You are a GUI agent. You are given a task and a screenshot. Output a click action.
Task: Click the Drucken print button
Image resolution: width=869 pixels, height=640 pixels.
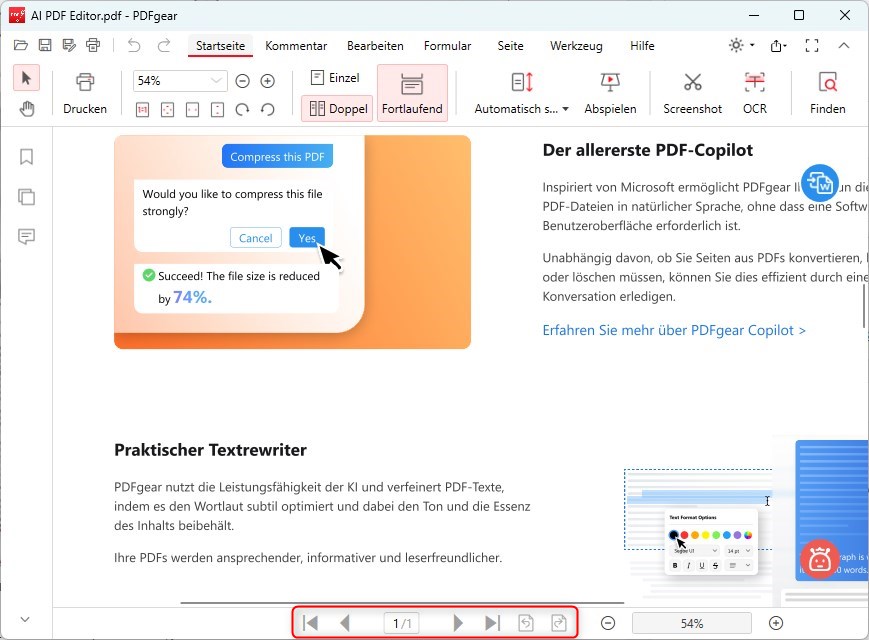85,93
